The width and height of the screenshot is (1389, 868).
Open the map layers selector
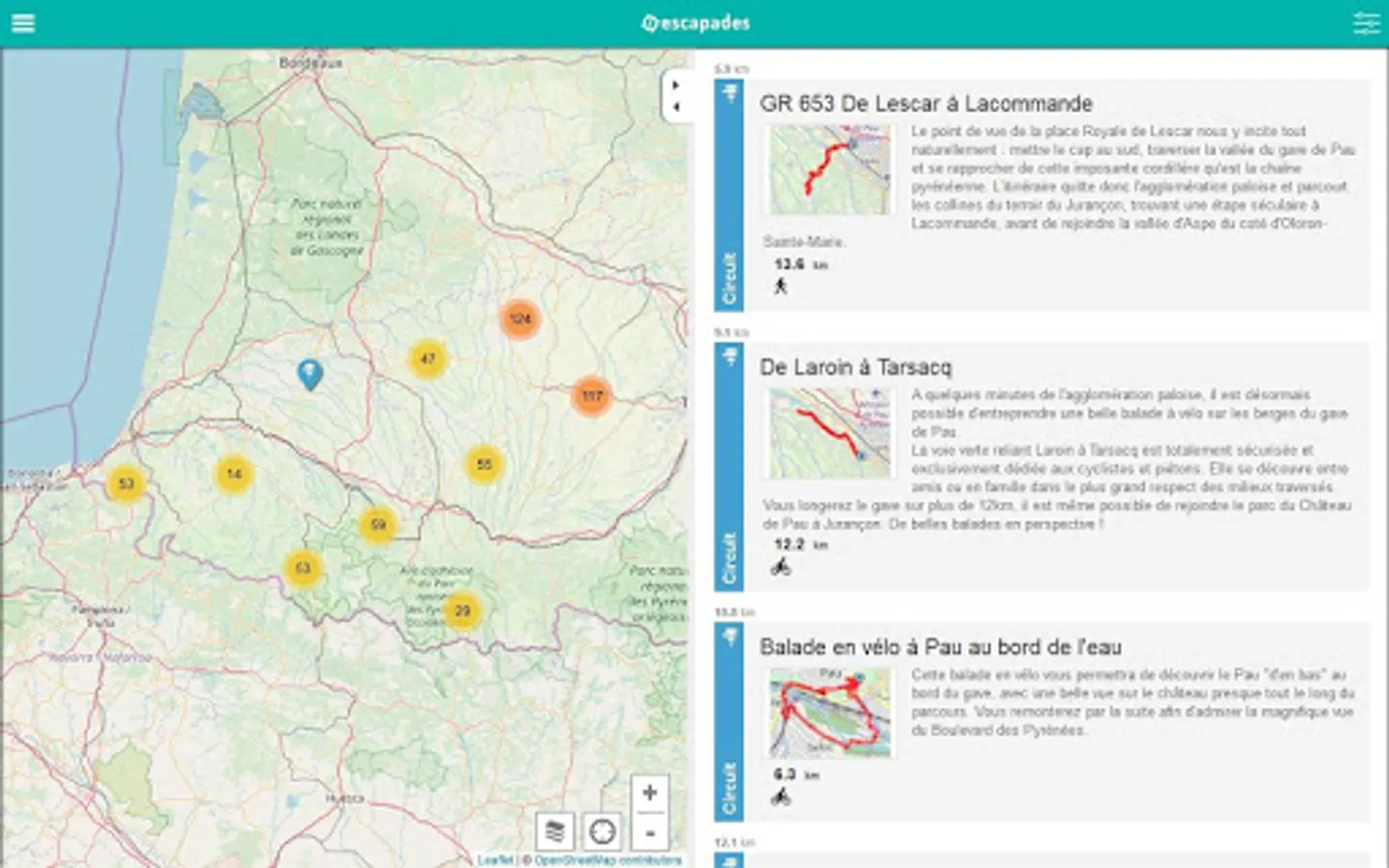coord(555,830)
